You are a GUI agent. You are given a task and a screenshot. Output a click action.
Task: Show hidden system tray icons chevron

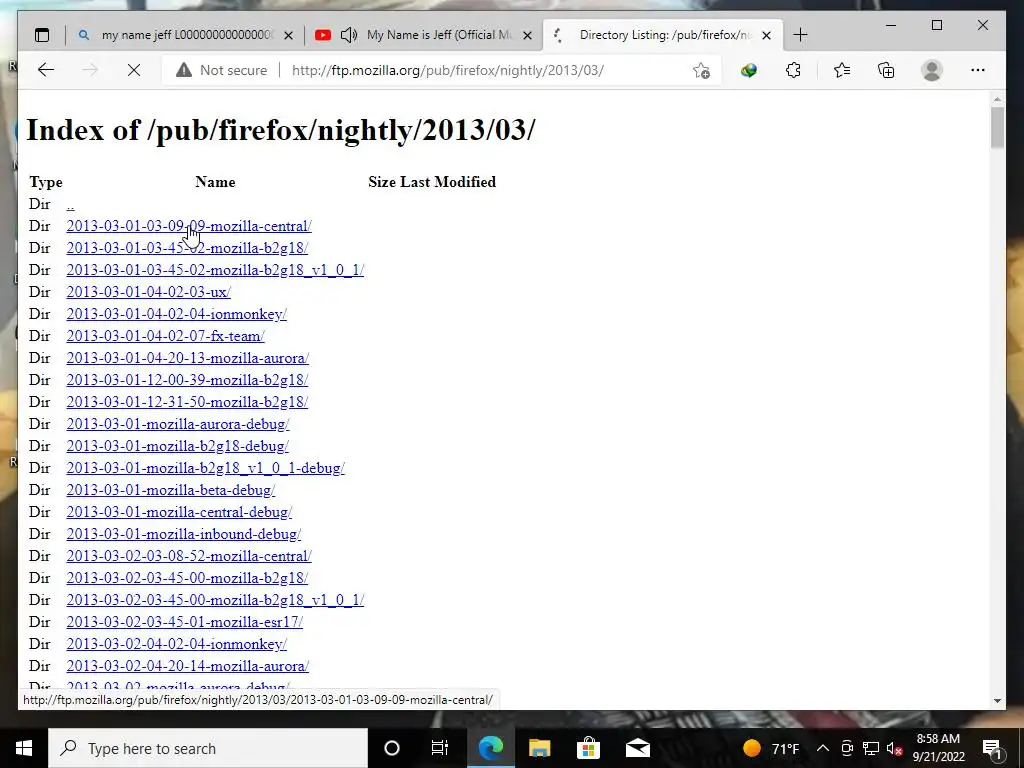[823, 748]
